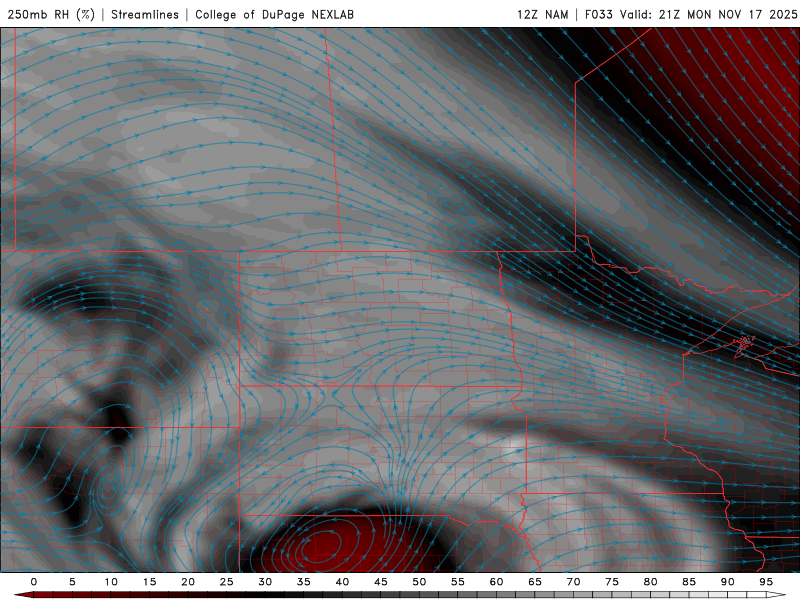
Task: Click the white arrow at the colorbar's high end
Action: point(776,595)
